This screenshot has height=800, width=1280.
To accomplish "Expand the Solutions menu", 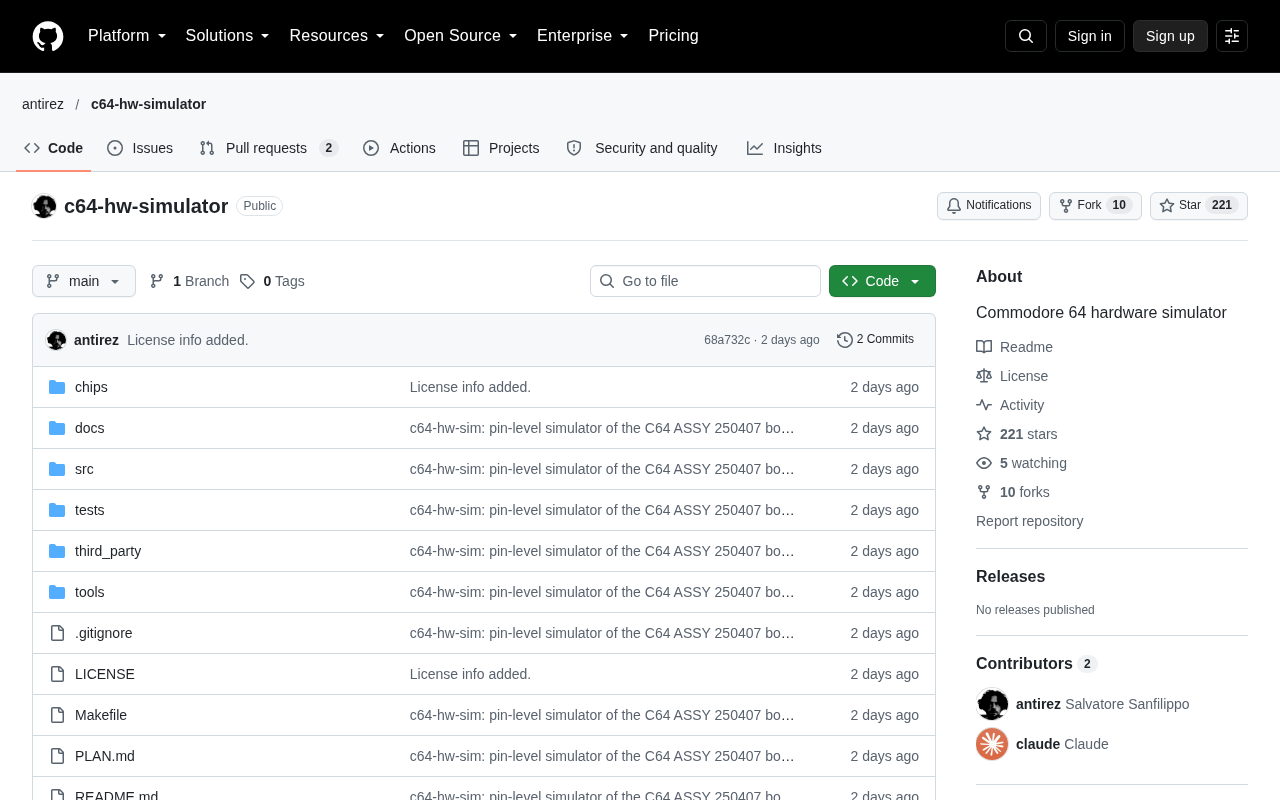I will (228, 36).
